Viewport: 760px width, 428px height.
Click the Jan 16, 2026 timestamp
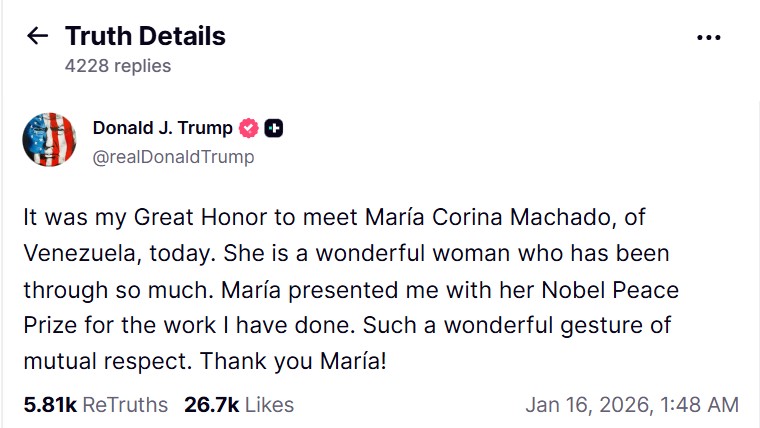[x=632, y=405]
